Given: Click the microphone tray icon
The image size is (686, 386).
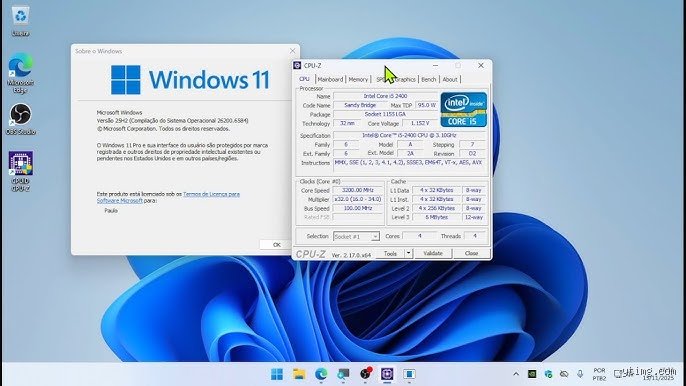Looking at the screenshot, I should coord(580,374).
